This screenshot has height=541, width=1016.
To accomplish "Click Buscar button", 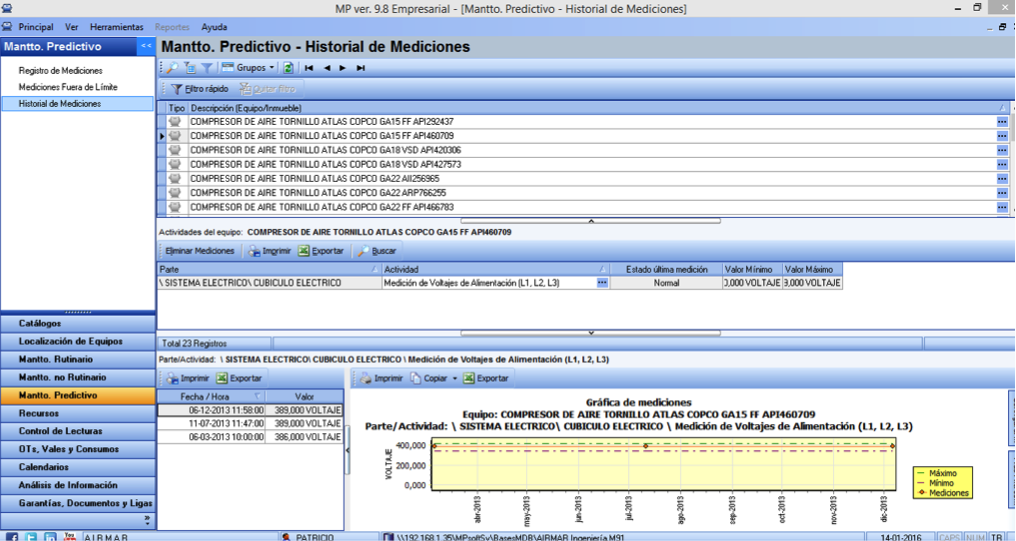I will (377, 251).
